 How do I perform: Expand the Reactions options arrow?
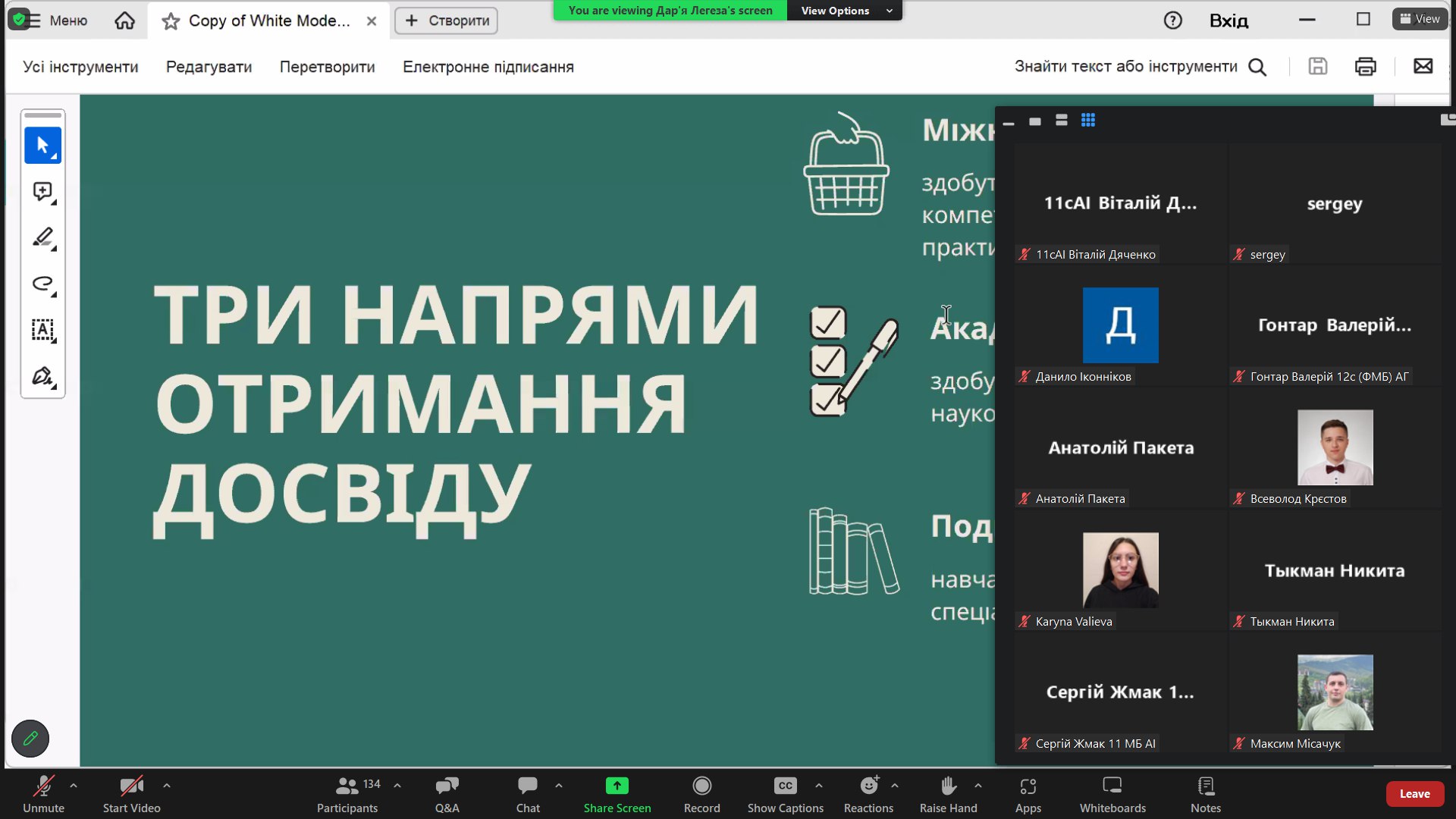click(x=895, y=786)
